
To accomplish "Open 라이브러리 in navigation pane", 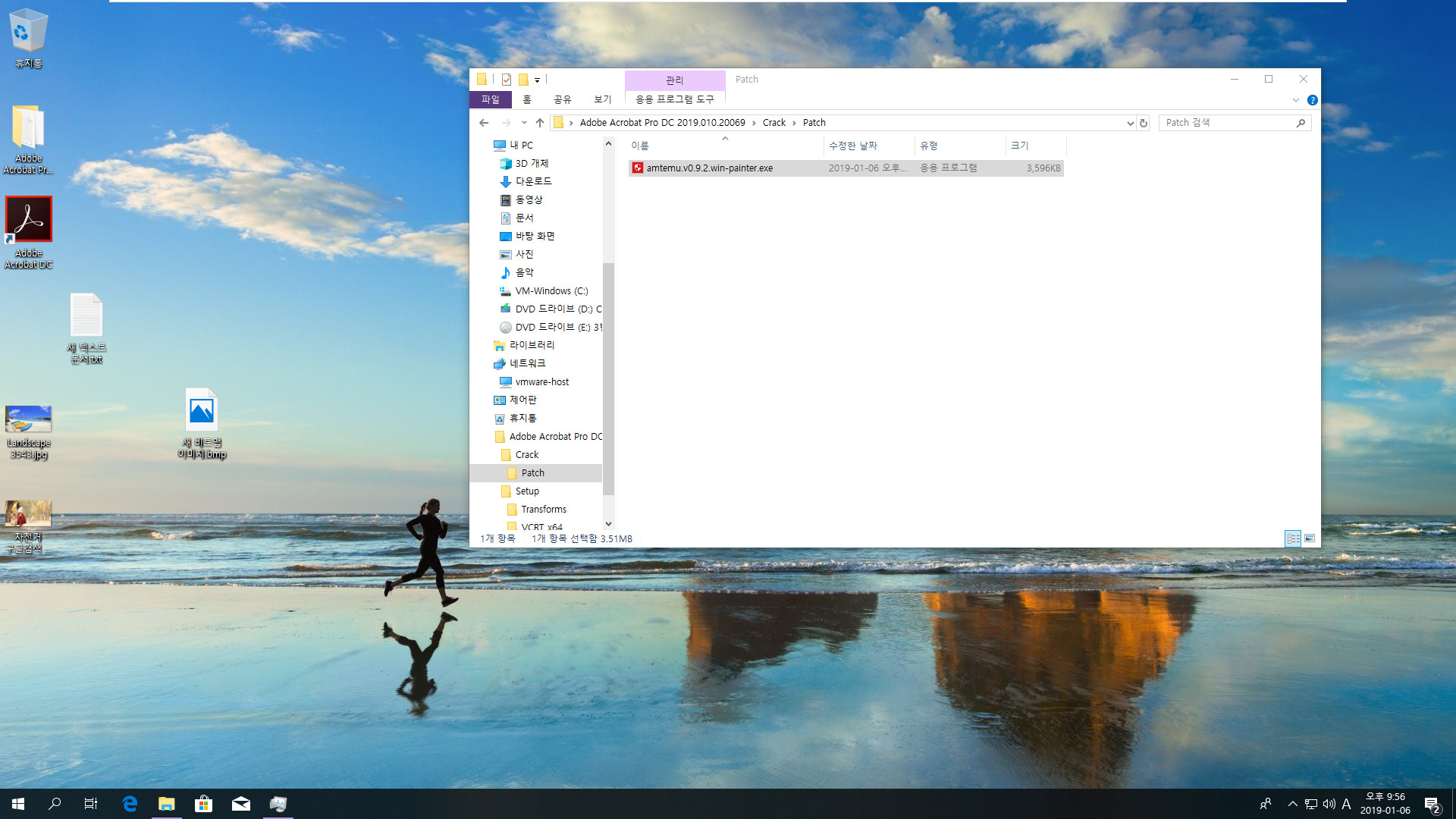I will [525, 346].
